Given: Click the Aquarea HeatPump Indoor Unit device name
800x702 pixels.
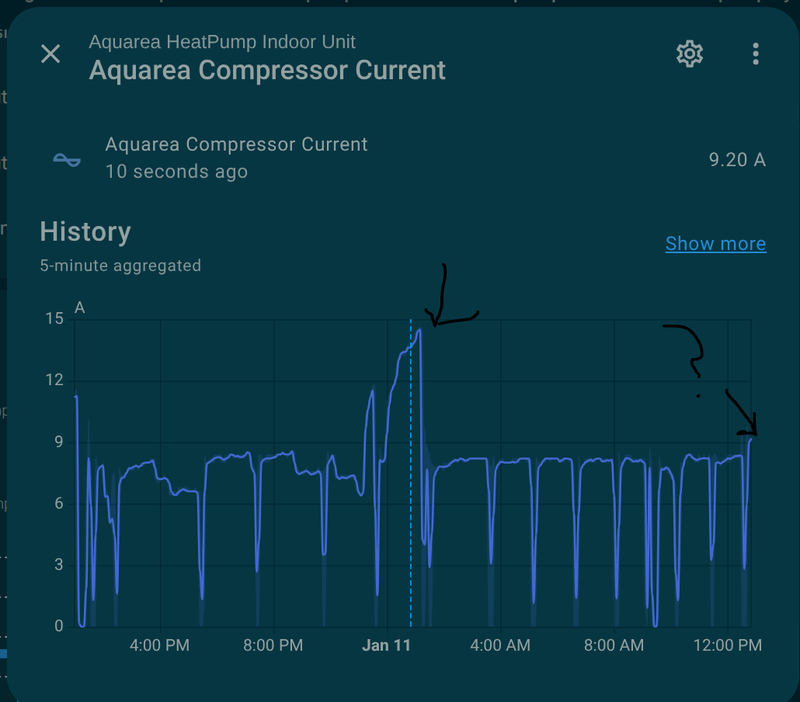Looking at the screenshot, I should pos(222,41).
